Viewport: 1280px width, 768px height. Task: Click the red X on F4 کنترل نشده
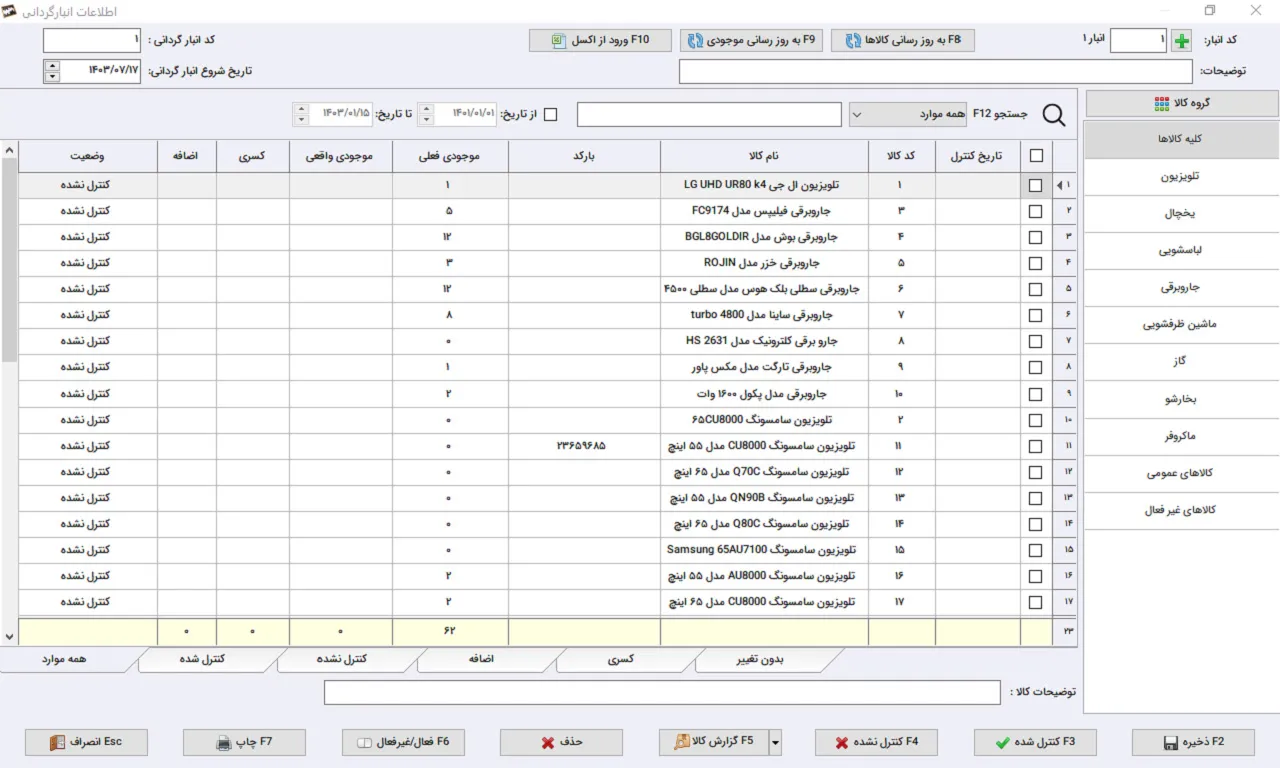[x=842, y=743]
